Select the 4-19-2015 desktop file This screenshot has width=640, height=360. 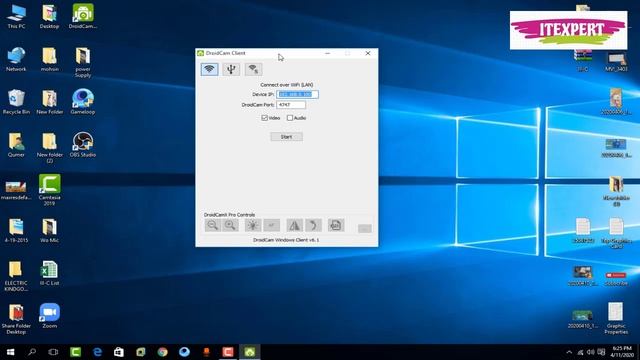click(16, 231)
